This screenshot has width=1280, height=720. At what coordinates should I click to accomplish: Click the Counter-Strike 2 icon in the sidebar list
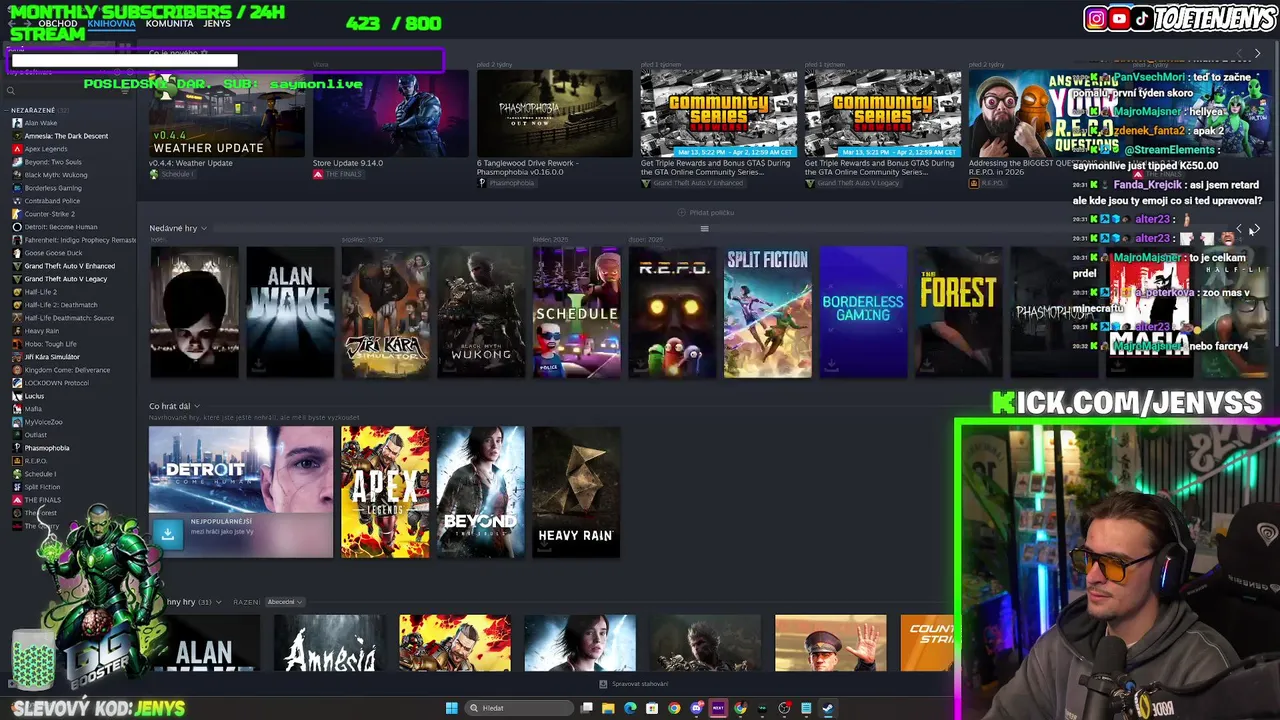17,214
